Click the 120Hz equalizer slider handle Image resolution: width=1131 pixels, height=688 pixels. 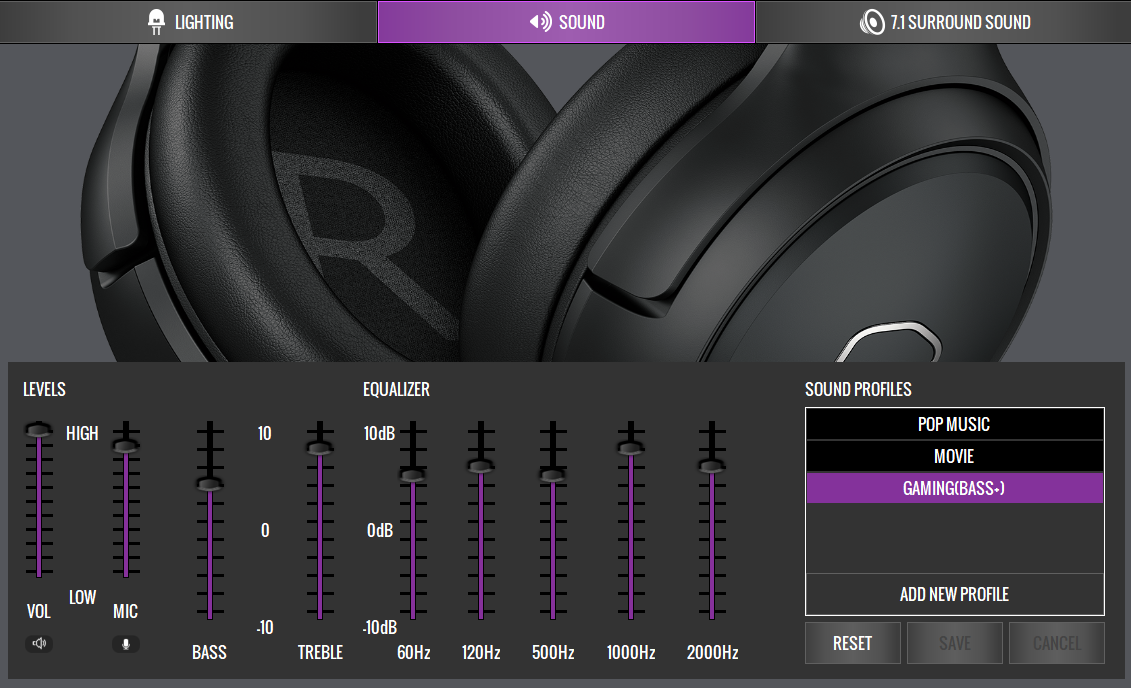click(481, 466)
